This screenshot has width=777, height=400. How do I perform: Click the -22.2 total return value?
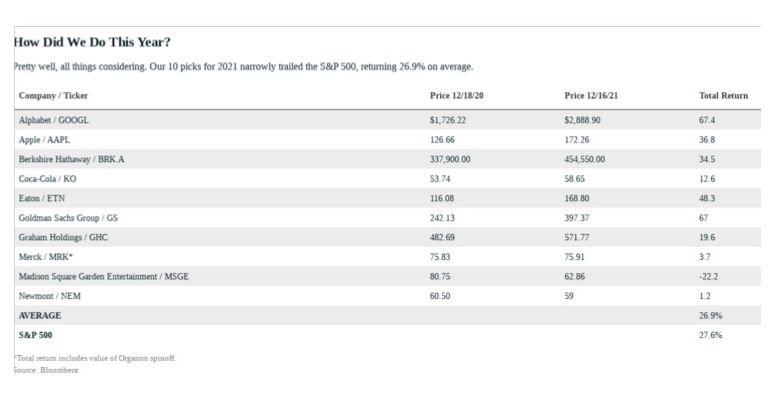[709, 276]
